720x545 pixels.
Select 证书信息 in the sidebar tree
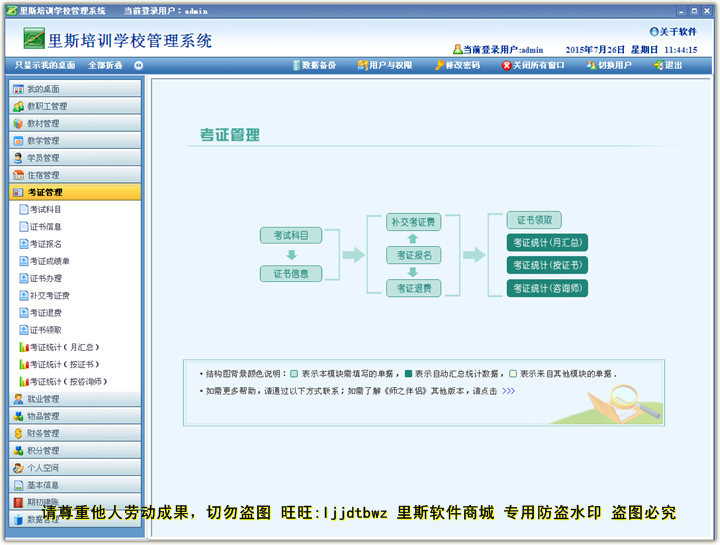pyautogui.click(x=40, y=226)
